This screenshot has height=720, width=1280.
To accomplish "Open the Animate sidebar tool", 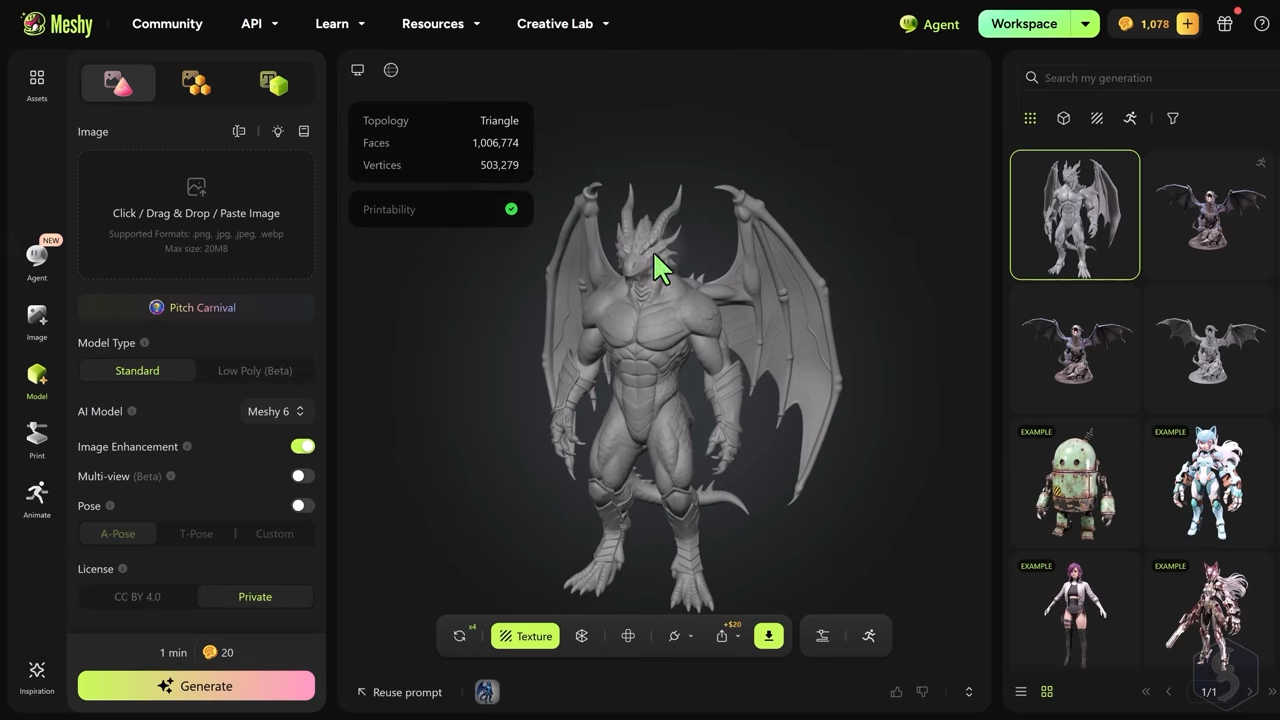I will (x=37, y=499).
